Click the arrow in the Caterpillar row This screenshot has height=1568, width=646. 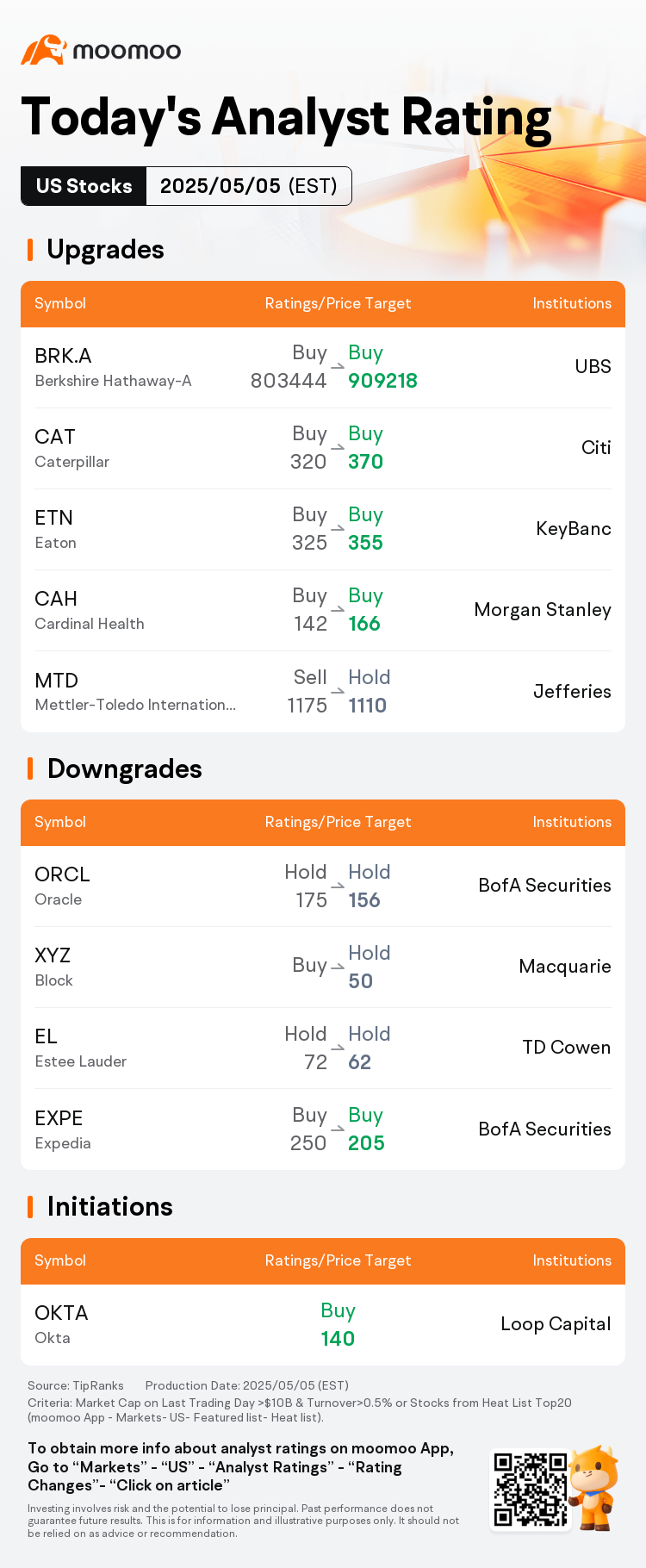[x=338, y=448]
